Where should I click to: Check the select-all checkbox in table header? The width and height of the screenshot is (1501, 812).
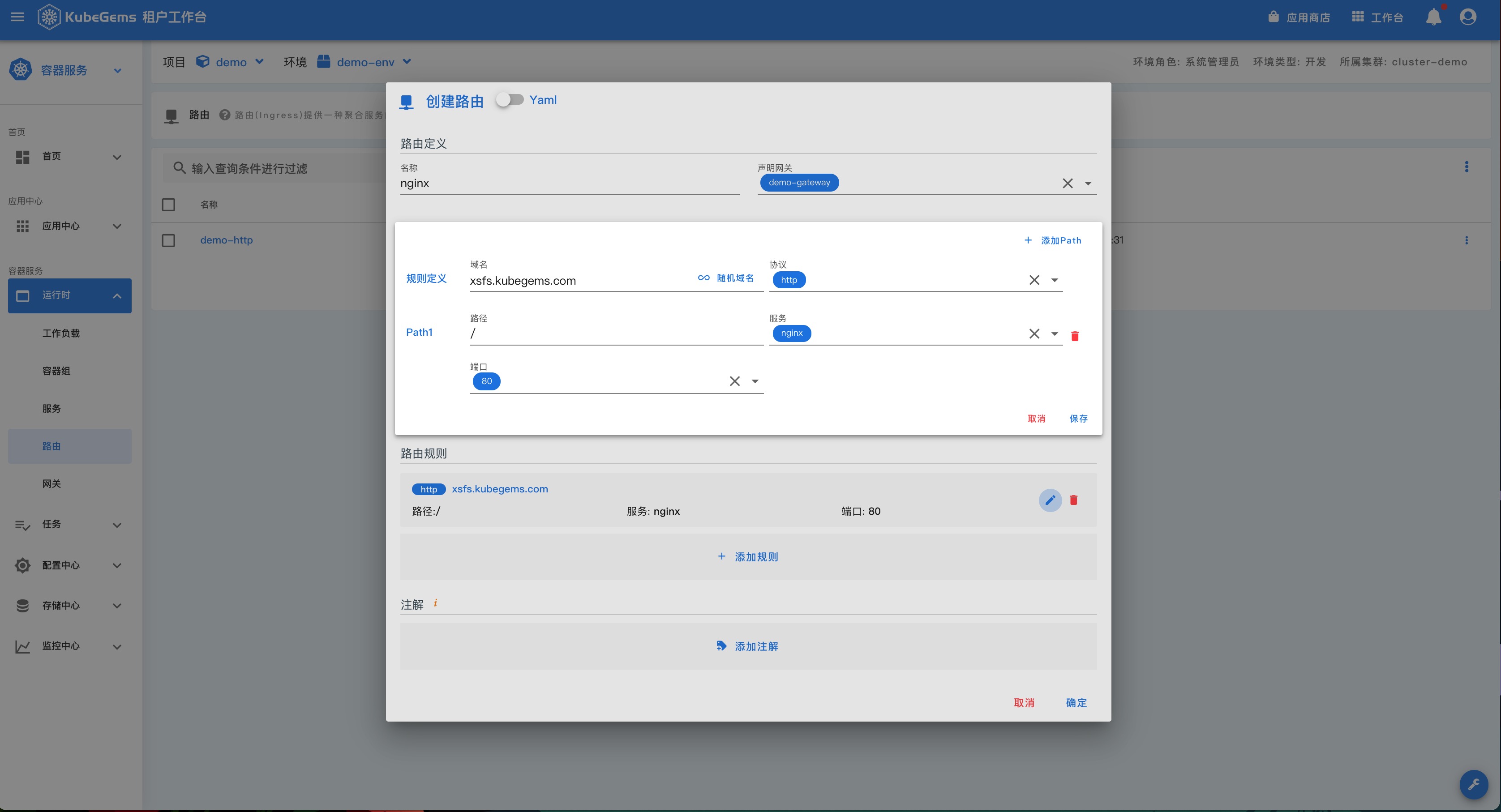[x=168, y=205]
